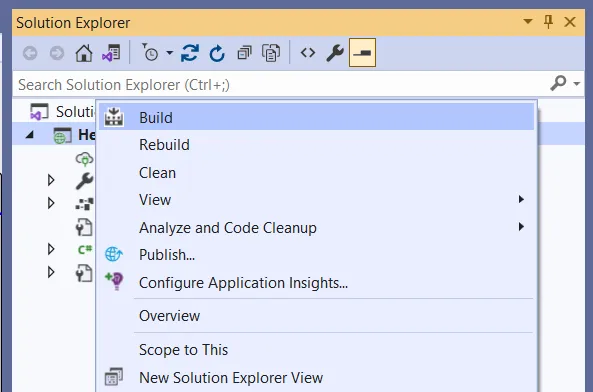Click the Solution Explorer title bar
593x392 pixels.
coord(298,22)
